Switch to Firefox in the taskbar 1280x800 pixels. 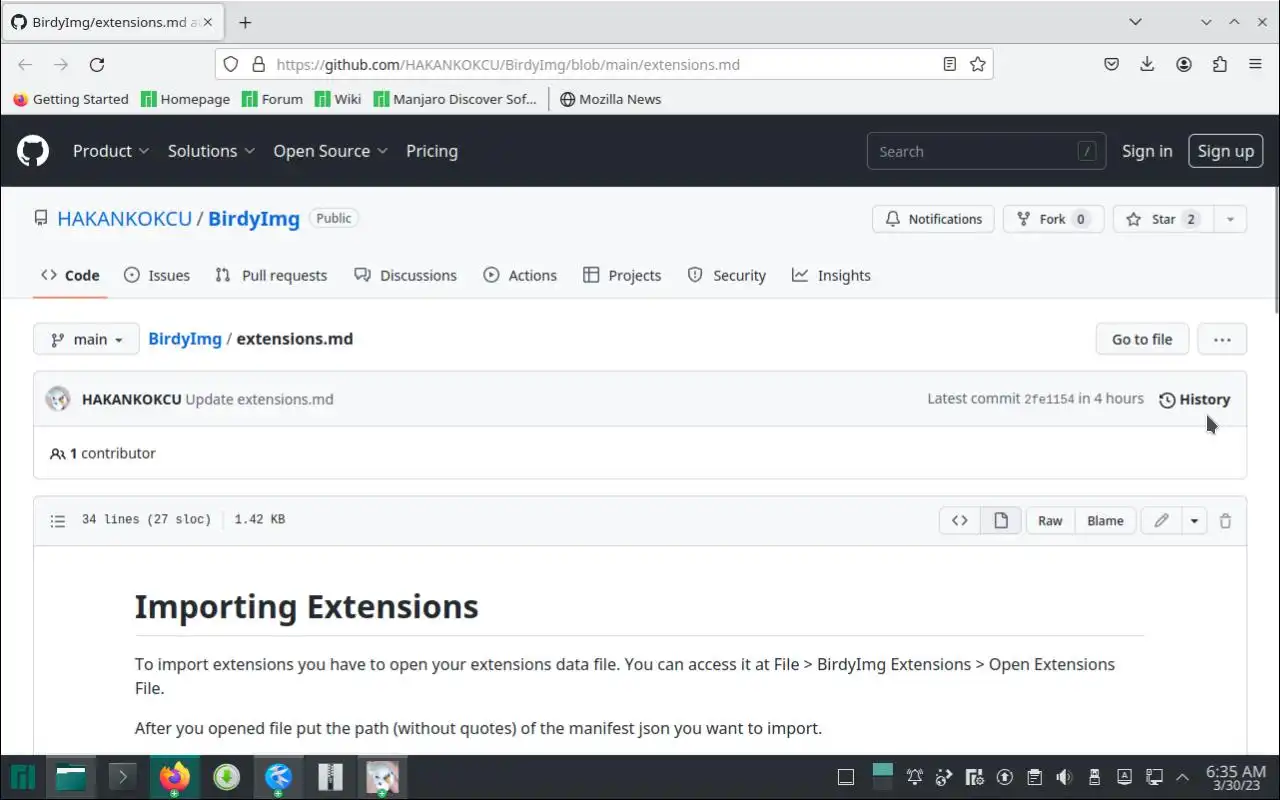pos(174,777)
